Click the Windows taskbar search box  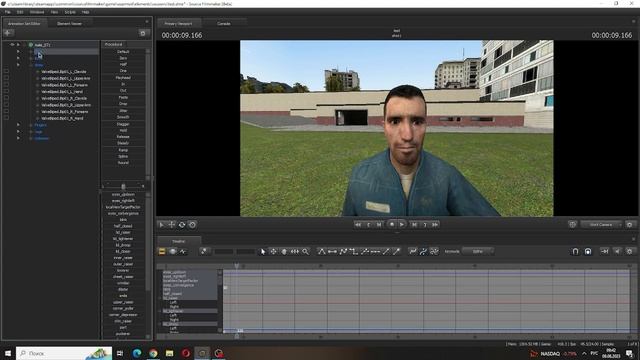coord(64,353)
